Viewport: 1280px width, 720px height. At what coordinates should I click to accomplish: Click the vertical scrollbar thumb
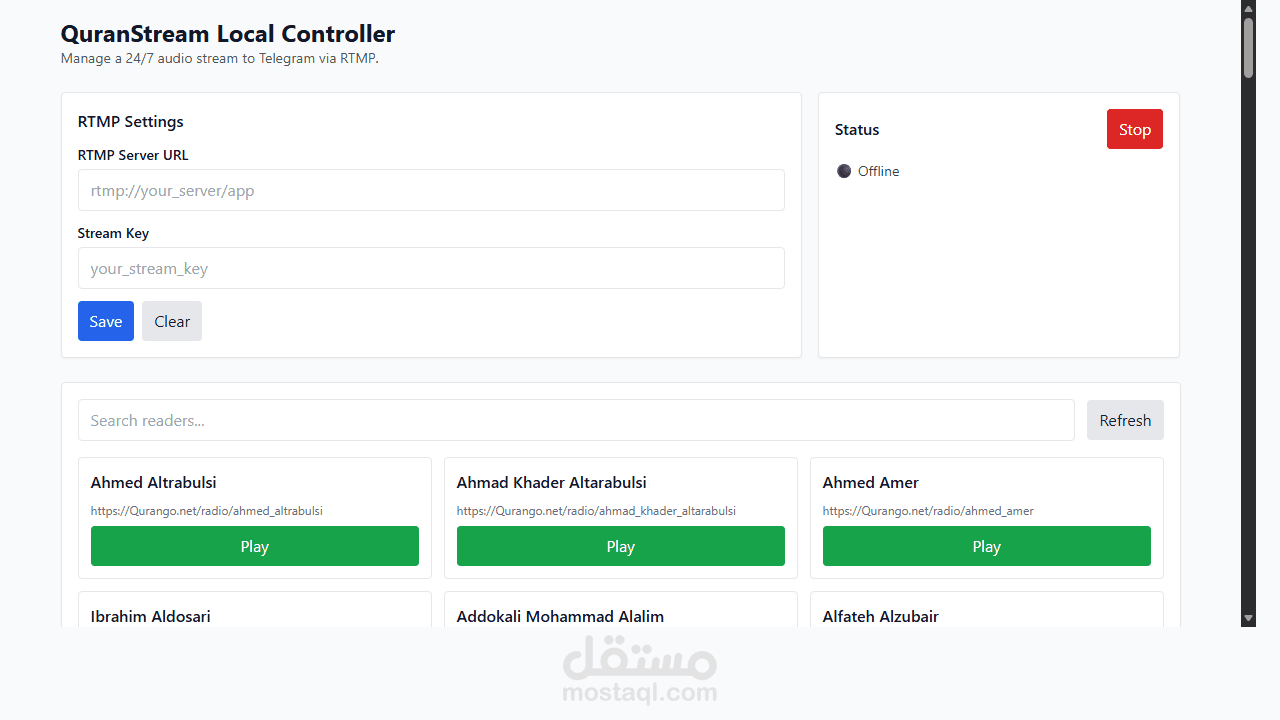(1248, 47)
